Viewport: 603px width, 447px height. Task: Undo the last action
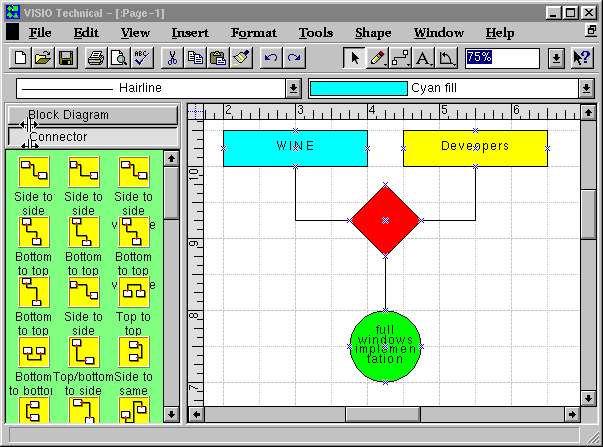(x=271, y=58)
